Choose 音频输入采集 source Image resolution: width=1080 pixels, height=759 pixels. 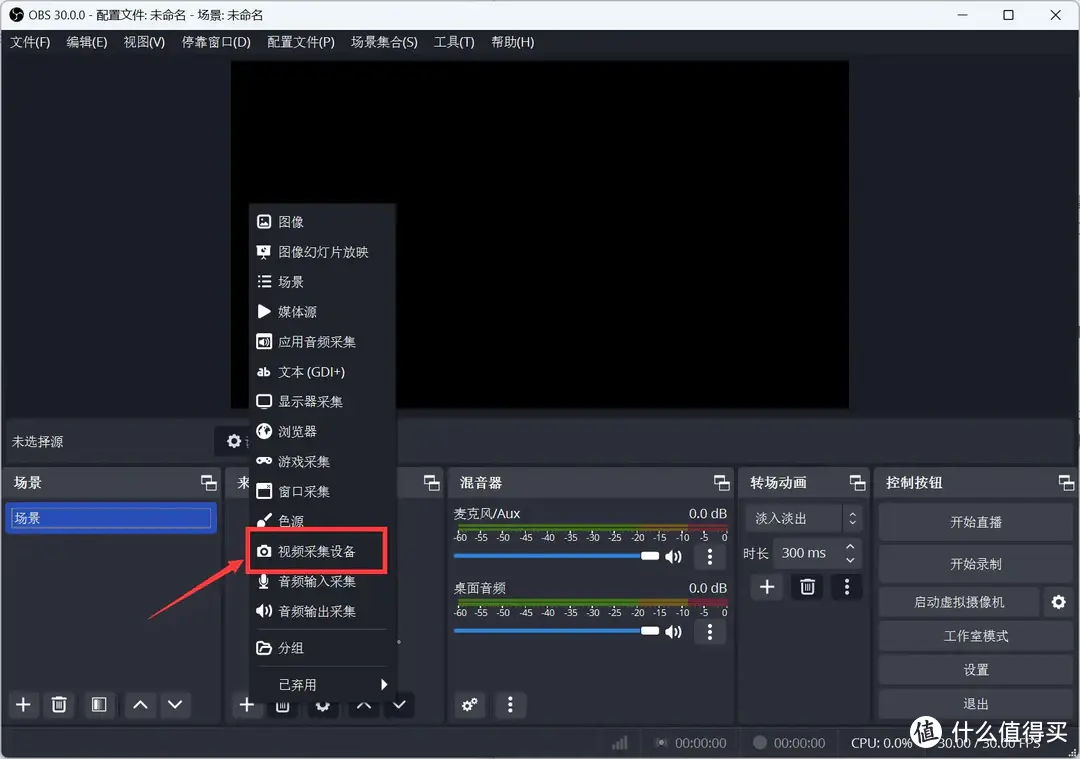pyautogui.click(x=322, y=582)
